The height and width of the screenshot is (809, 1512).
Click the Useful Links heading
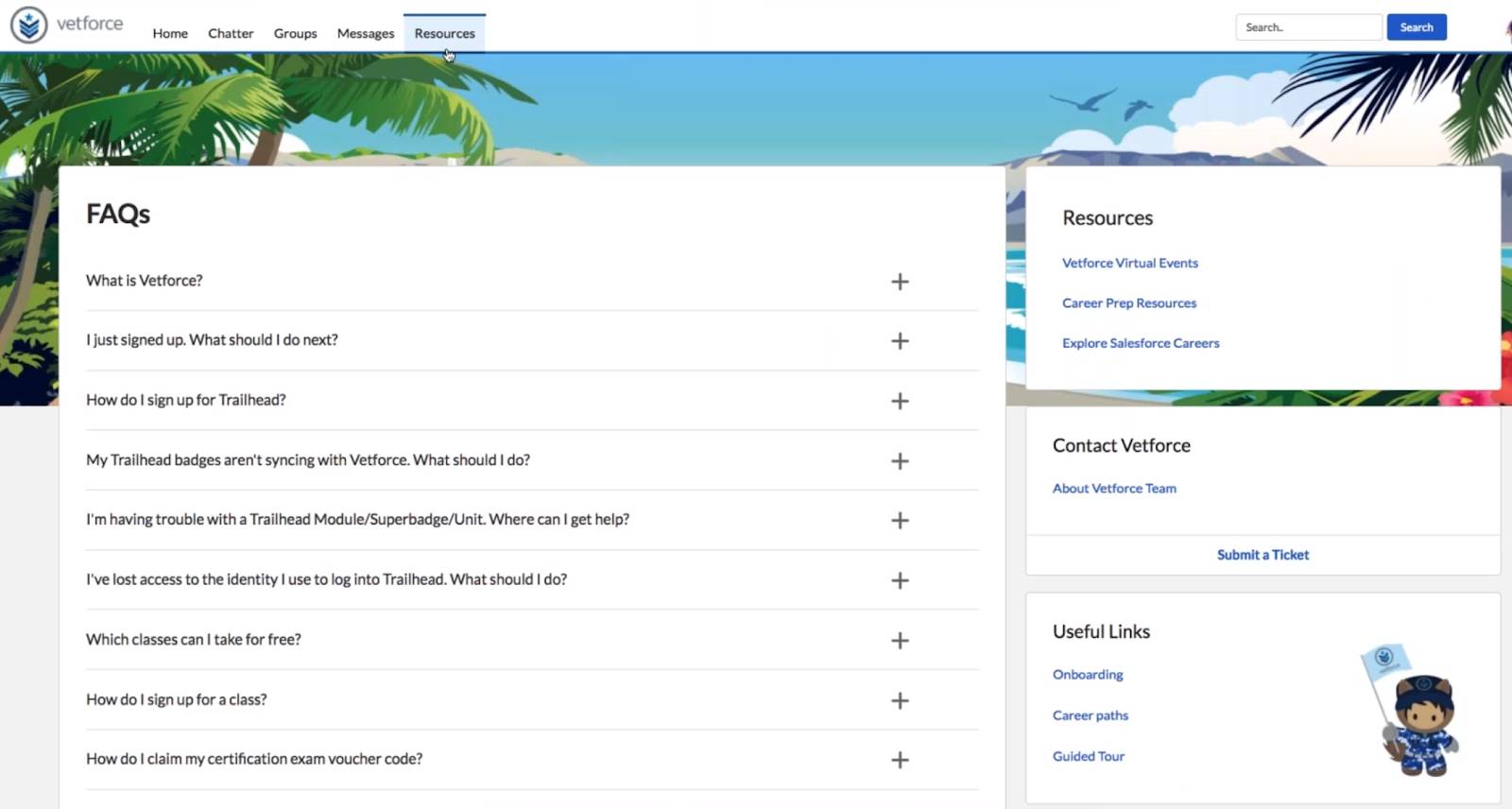click(1101, 631)
